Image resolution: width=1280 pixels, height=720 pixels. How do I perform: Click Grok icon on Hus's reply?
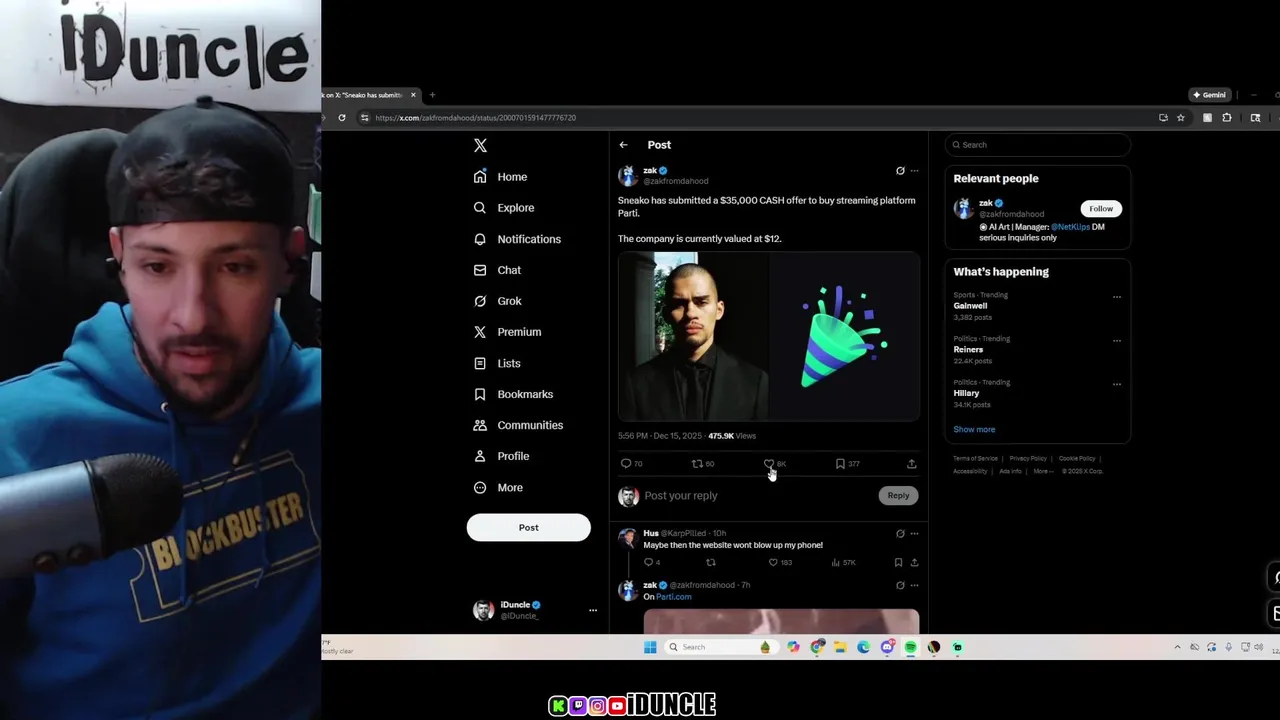click(x=900, y=534)
